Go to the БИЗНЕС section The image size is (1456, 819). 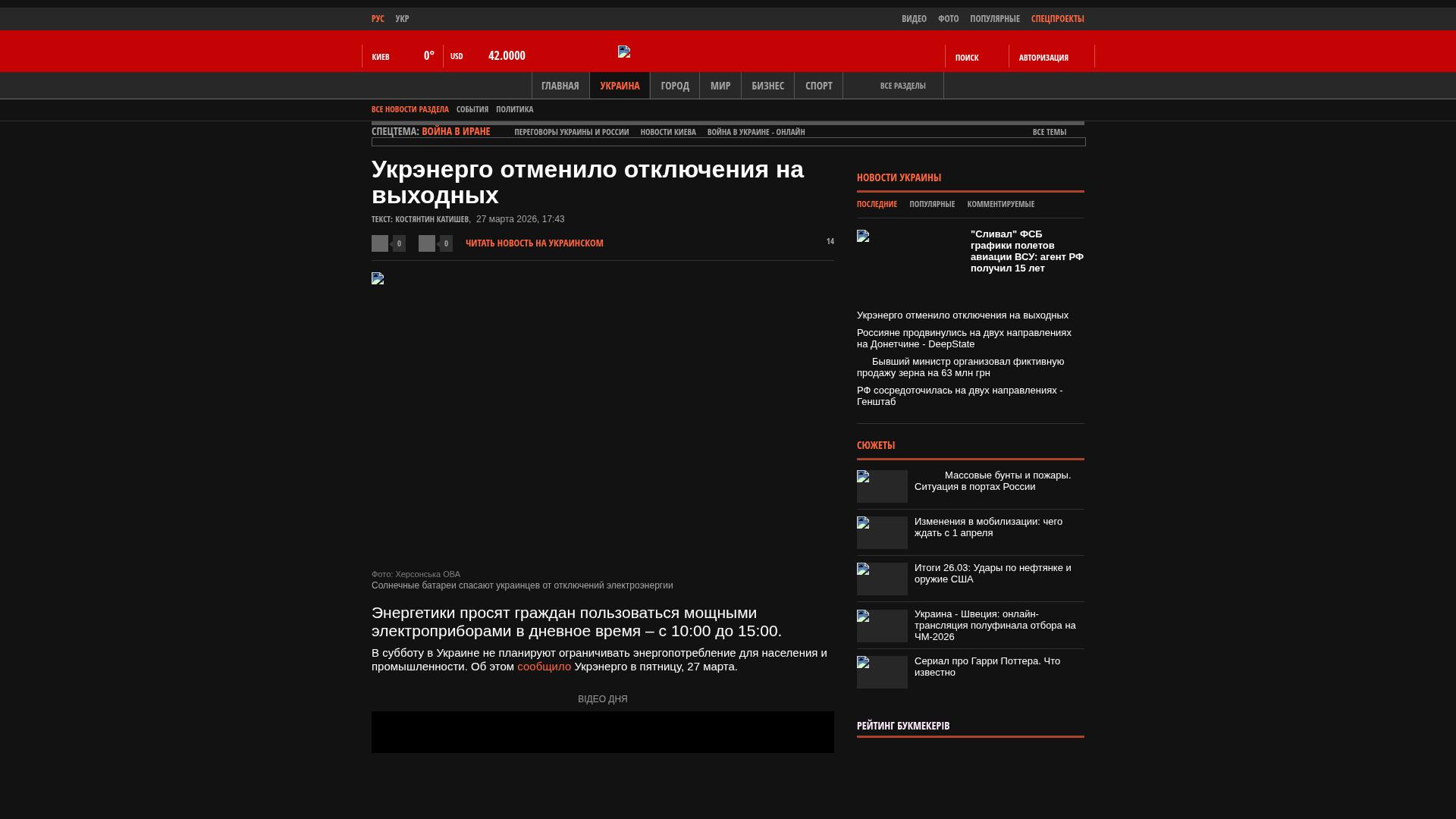pos(767,86)
